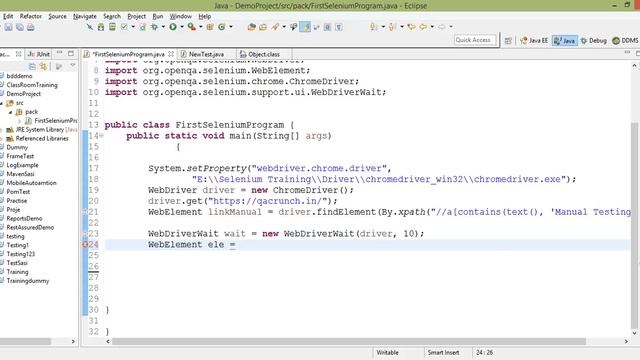Click the Print toolbar icon

pyautogui.click(x=31, y=27)
